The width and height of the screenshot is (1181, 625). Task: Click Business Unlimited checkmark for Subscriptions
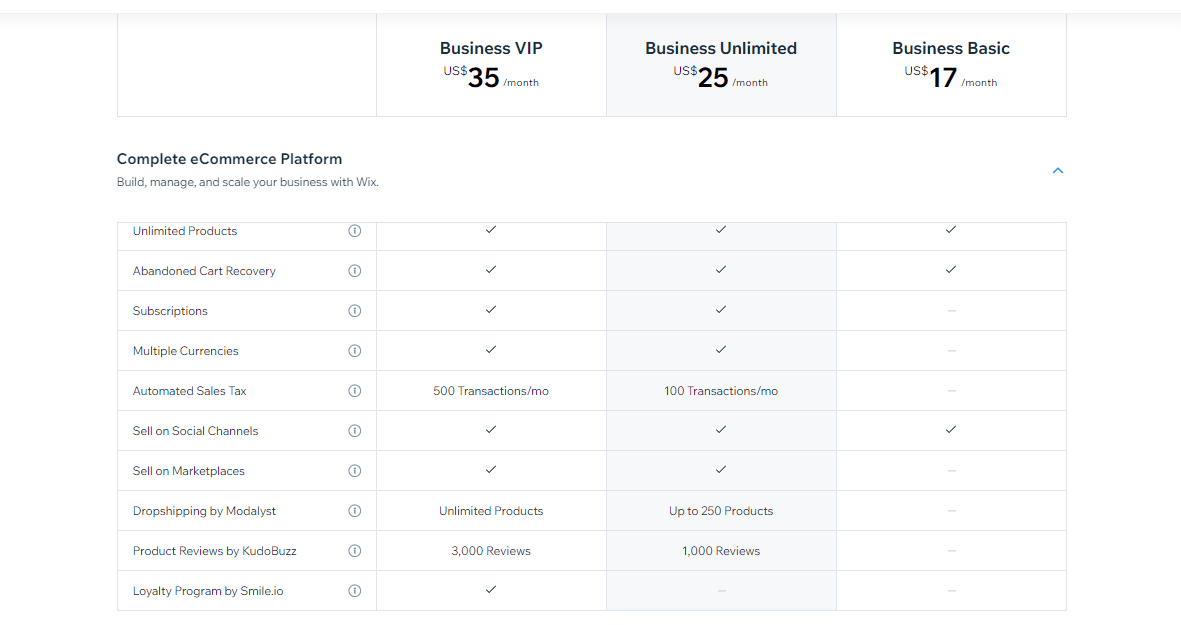[x=721, y=310]
